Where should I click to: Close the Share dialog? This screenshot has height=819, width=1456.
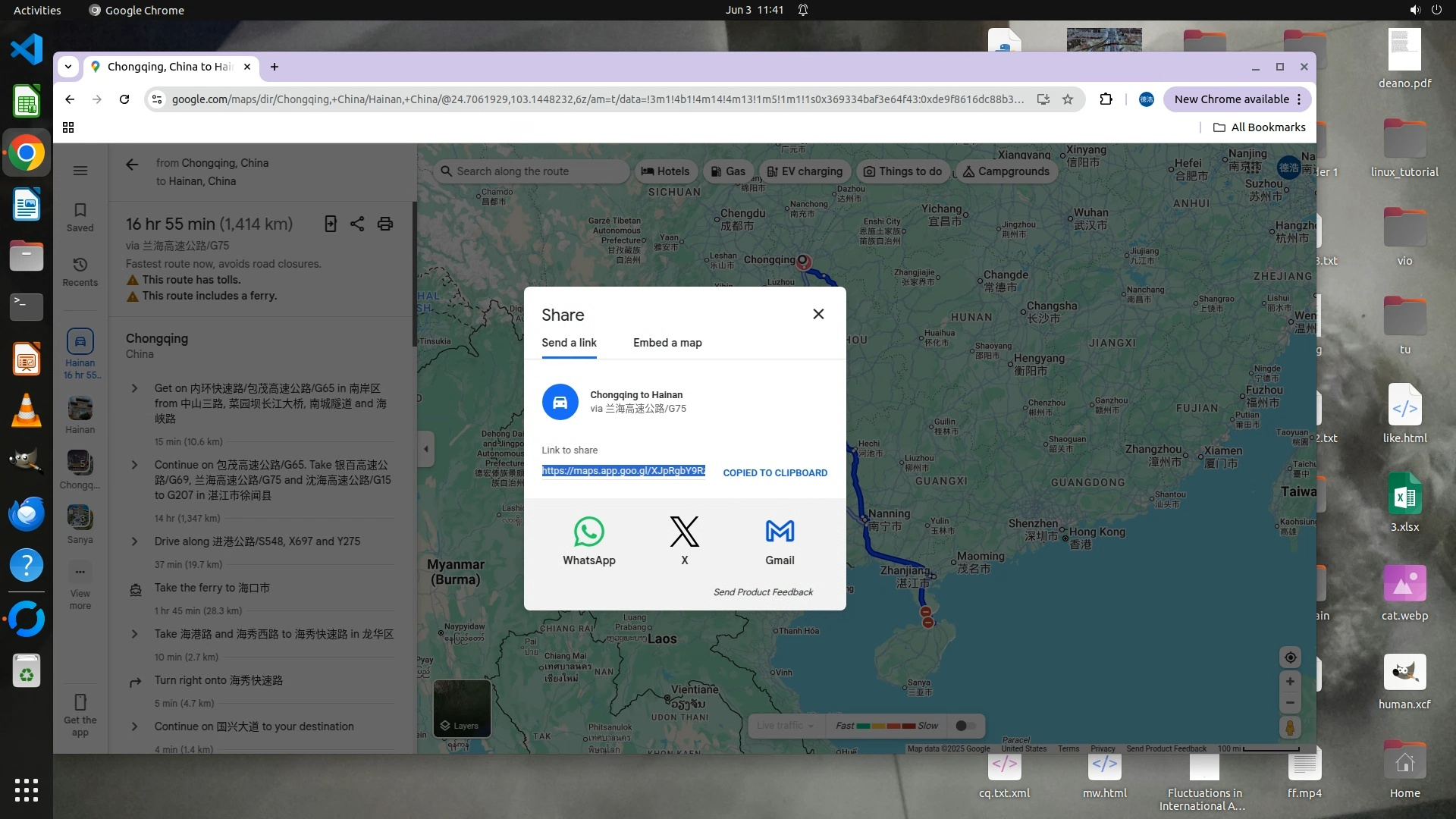(818, 314)
